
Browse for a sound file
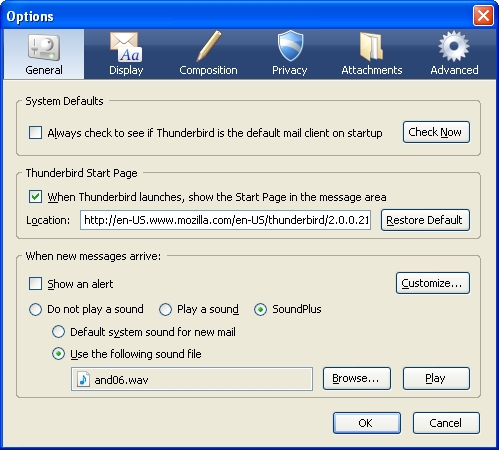(x=357, y=378)
